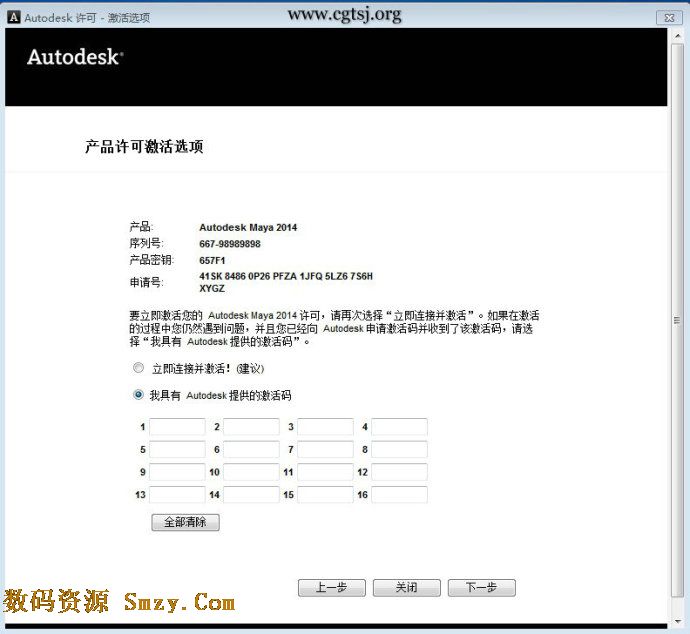Click the 全部清除 button

(x=185, y=522)
